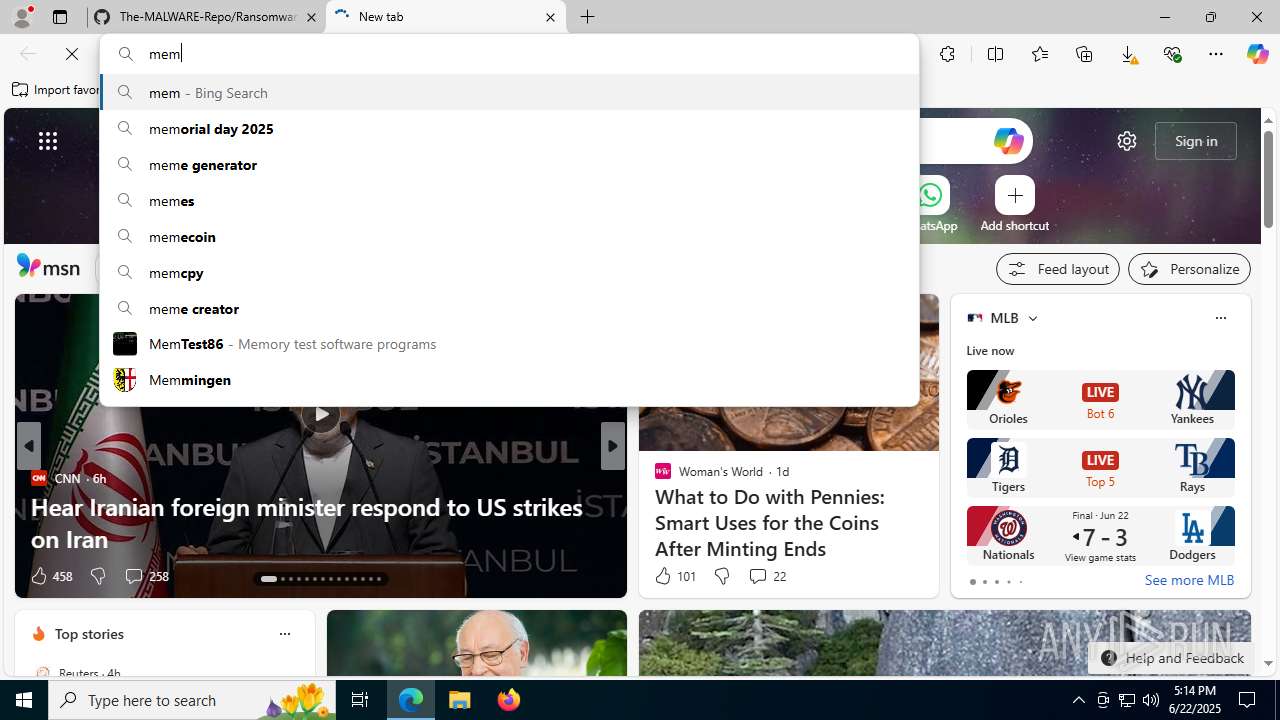The height and width of the screenshot is (720, 1280).
Task: Open the apps grid launcher
Action: 48,141
